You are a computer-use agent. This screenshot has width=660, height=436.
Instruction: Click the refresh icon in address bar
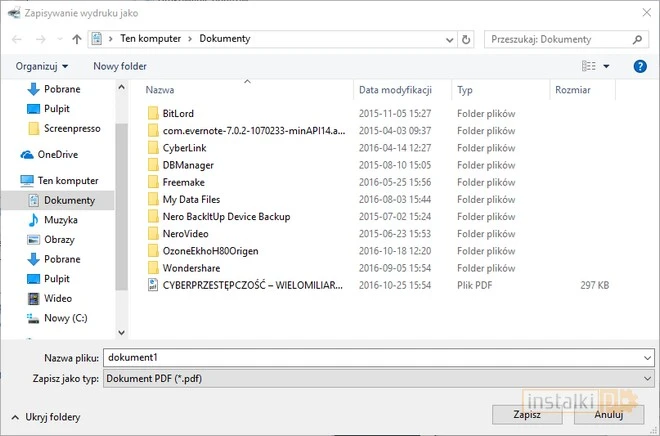[x=466, y=39]
